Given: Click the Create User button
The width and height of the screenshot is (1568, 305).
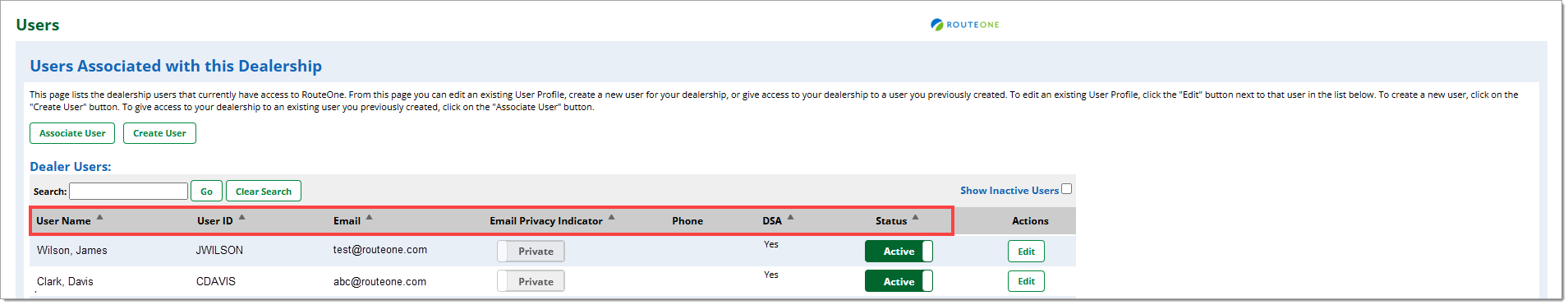Looking at the screenshot, I should pyautogui.click(x=159, y=133).
